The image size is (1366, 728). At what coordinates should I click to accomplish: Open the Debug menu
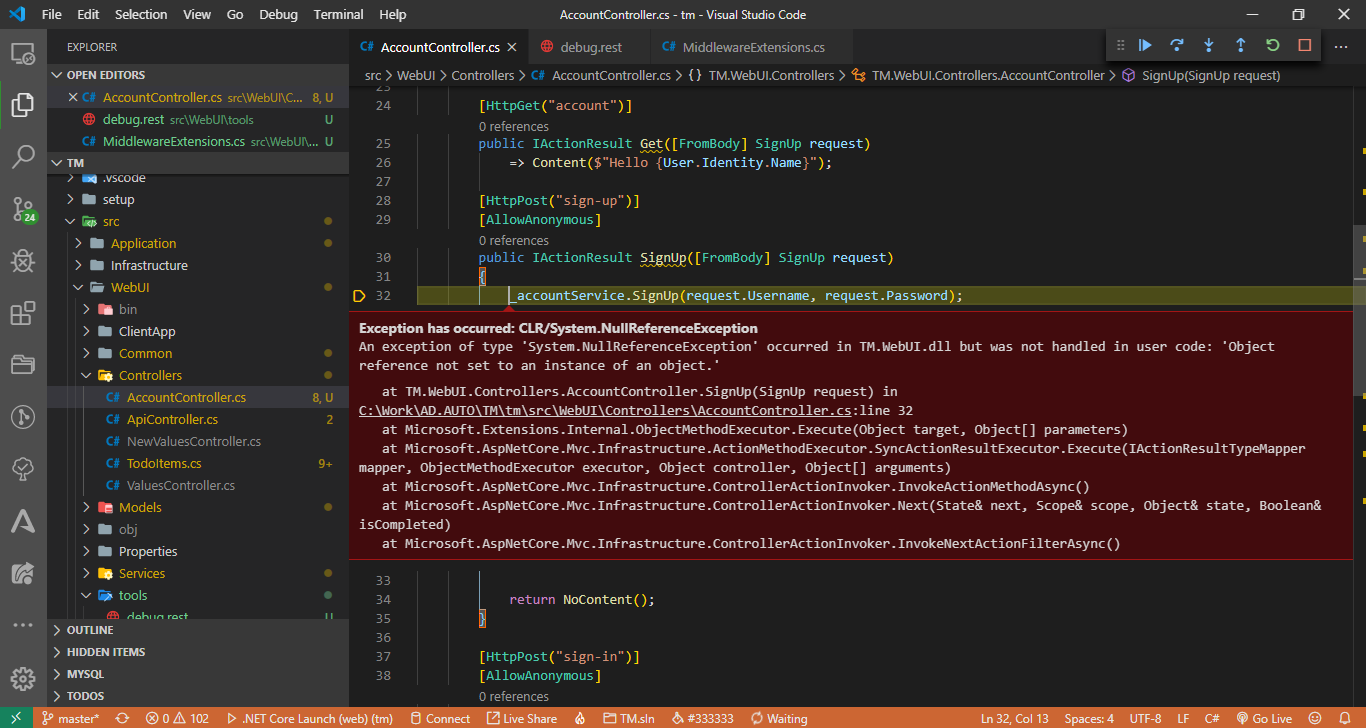coord(278,14)
